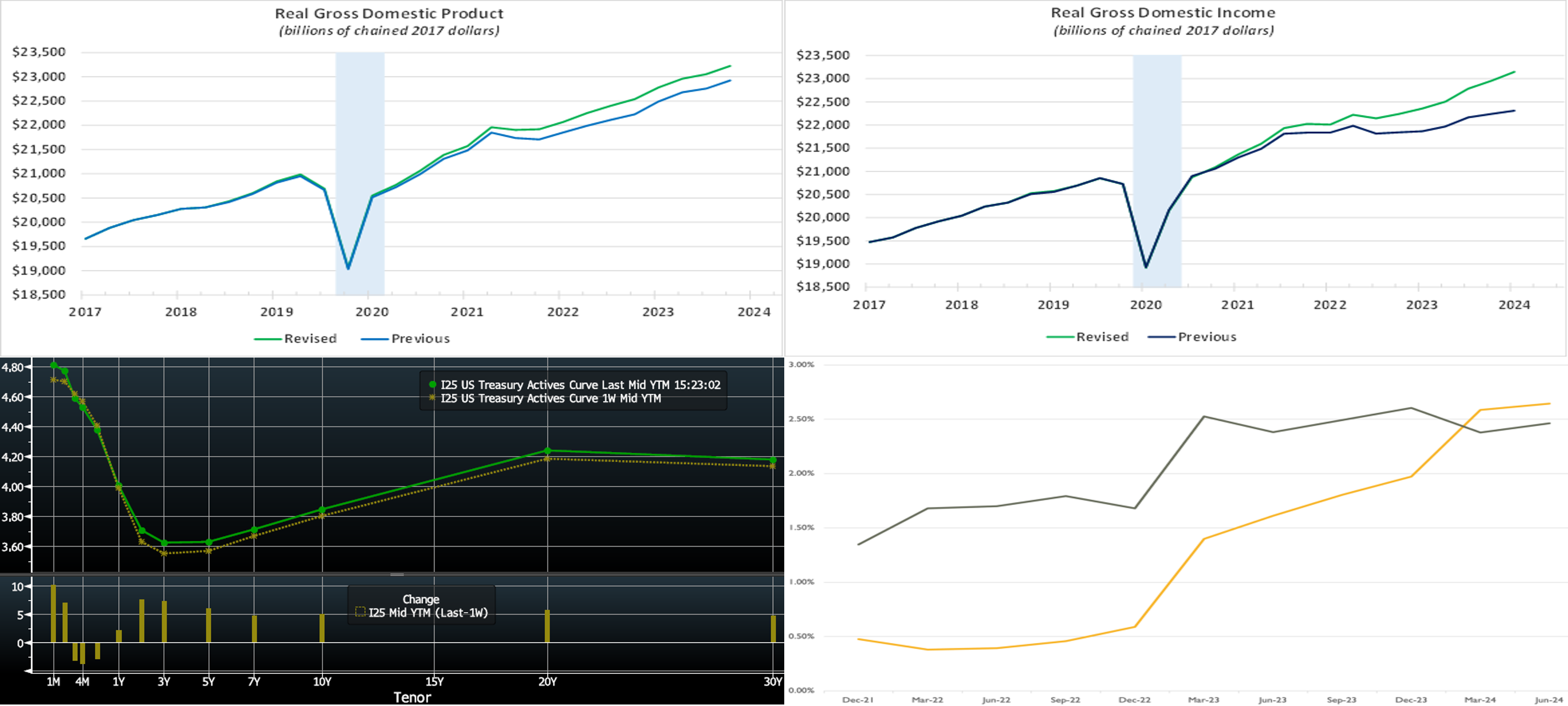Click the green 20Y point on yield curve
Viewport: 1568px width, 706px height.
point(547,451)
